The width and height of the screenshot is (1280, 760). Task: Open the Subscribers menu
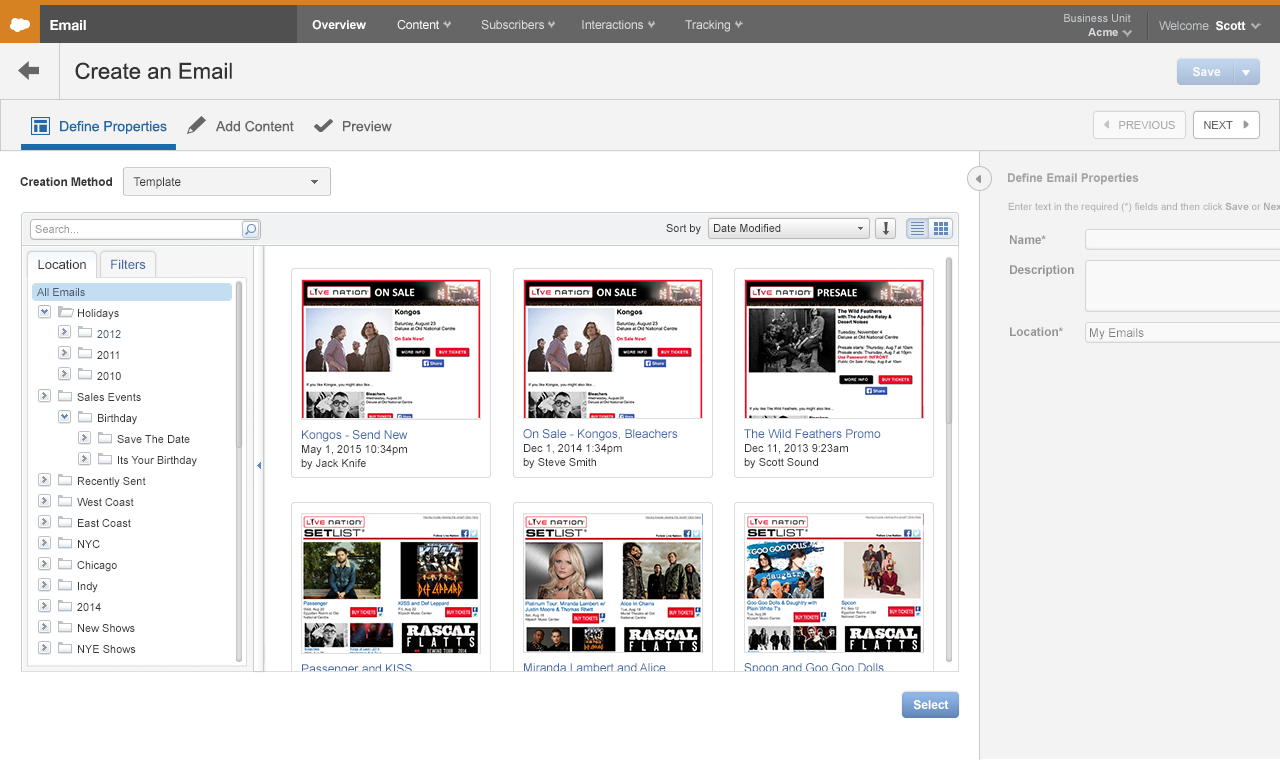pyautogui.click(x=518, y=25)
